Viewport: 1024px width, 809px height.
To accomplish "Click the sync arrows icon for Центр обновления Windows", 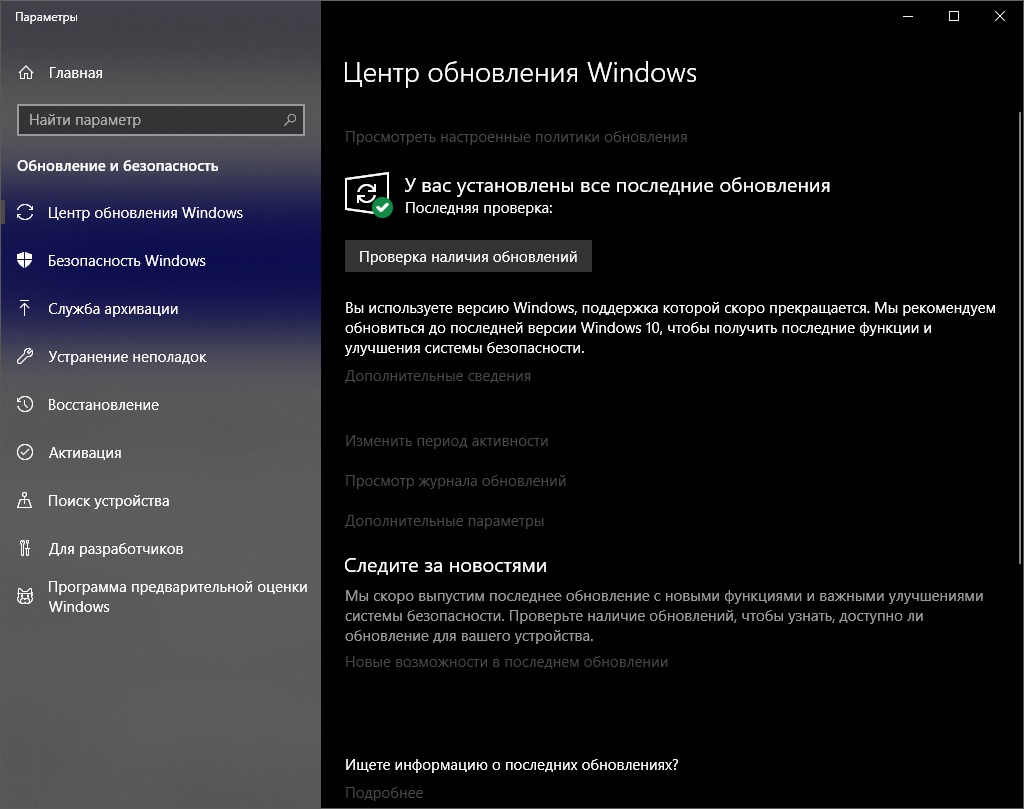I will (25, 212).
